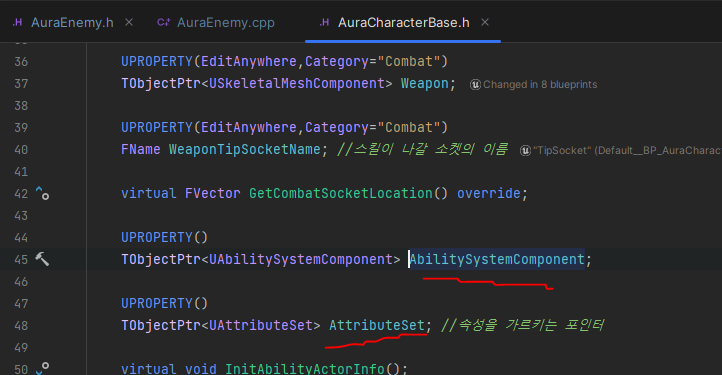Click USkeletalMeshComponent type on line 37
This screenshot has width=722, height=375.
click(297, 84)
